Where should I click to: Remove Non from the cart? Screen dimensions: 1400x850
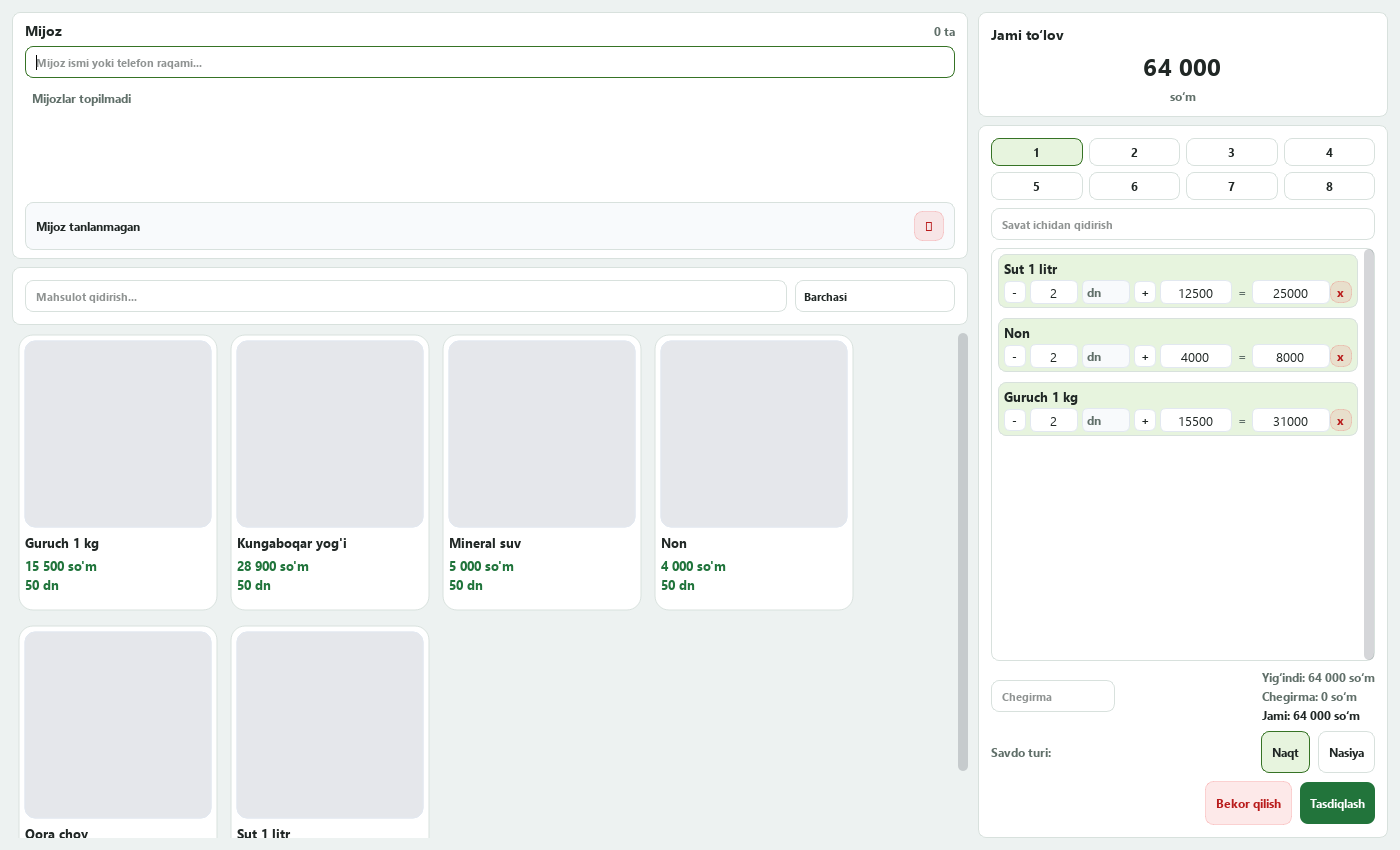[x=1341, y=356]
